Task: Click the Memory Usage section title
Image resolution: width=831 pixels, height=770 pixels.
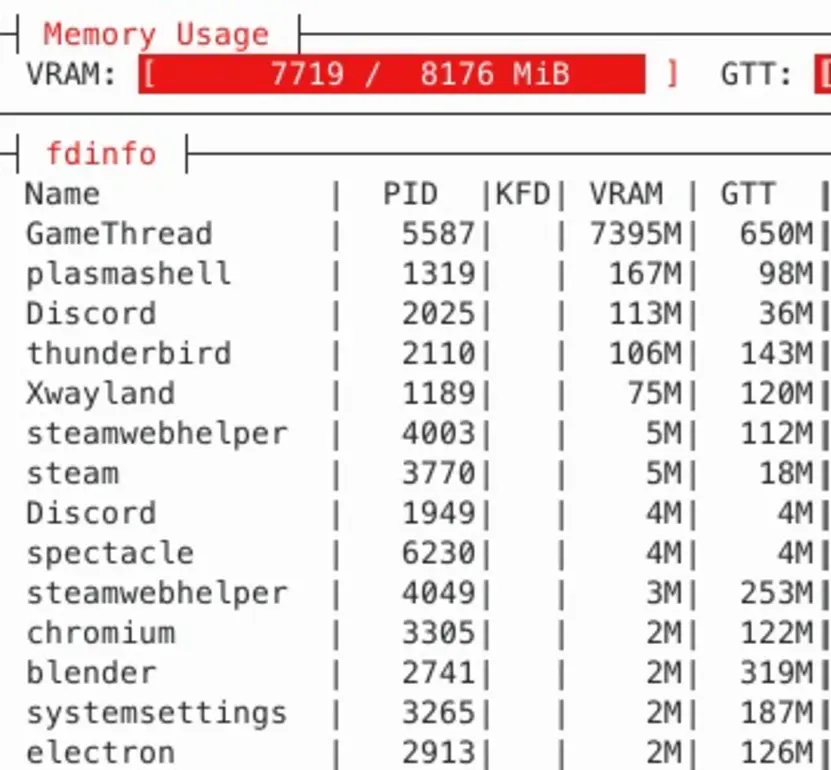Action: coord(156,35)
